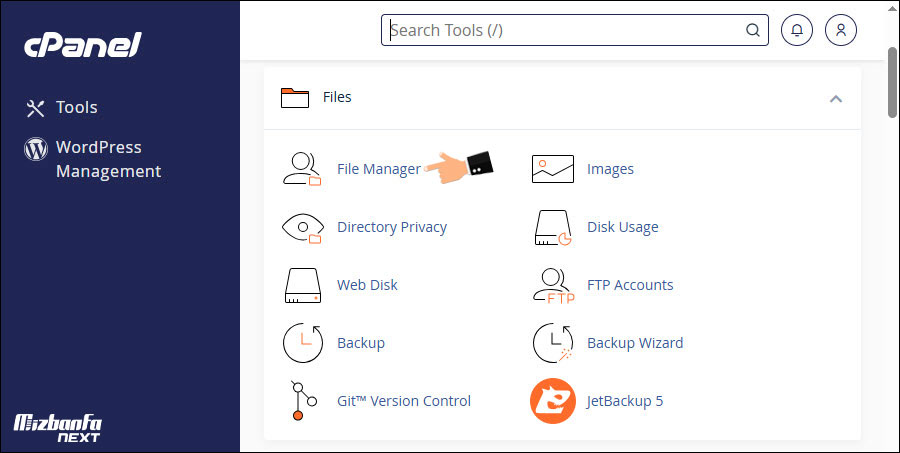Click the page vertical scrollbar
This screenshot has width=900, height=453.
(x=892, y=80)
